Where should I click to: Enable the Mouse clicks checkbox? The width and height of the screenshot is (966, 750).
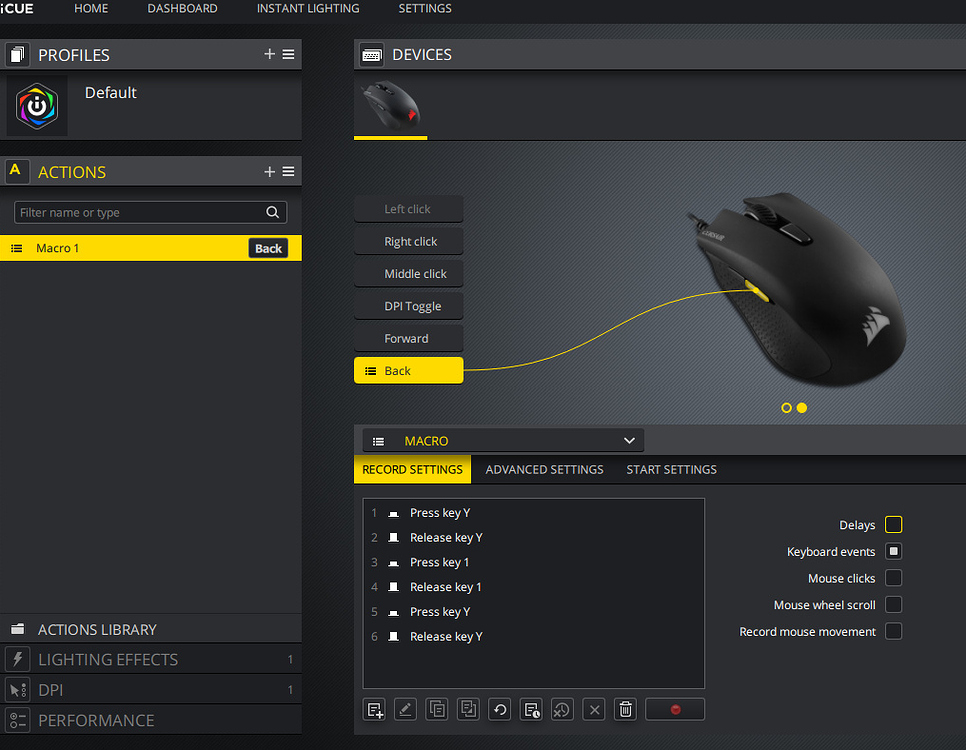click(x=893, y=578)
